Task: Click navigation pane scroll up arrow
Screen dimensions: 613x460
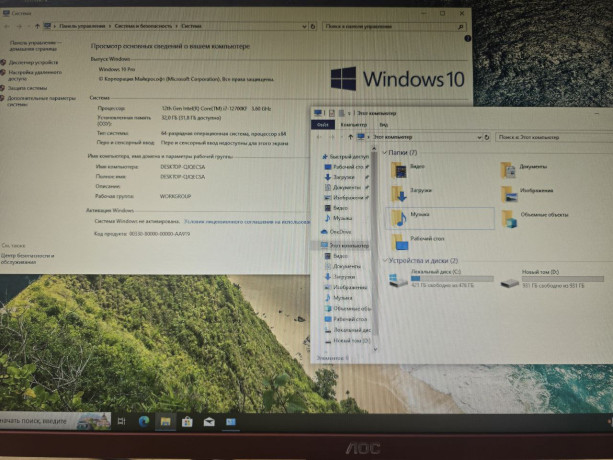Action: pyautogui.click(x=374, y=149)
